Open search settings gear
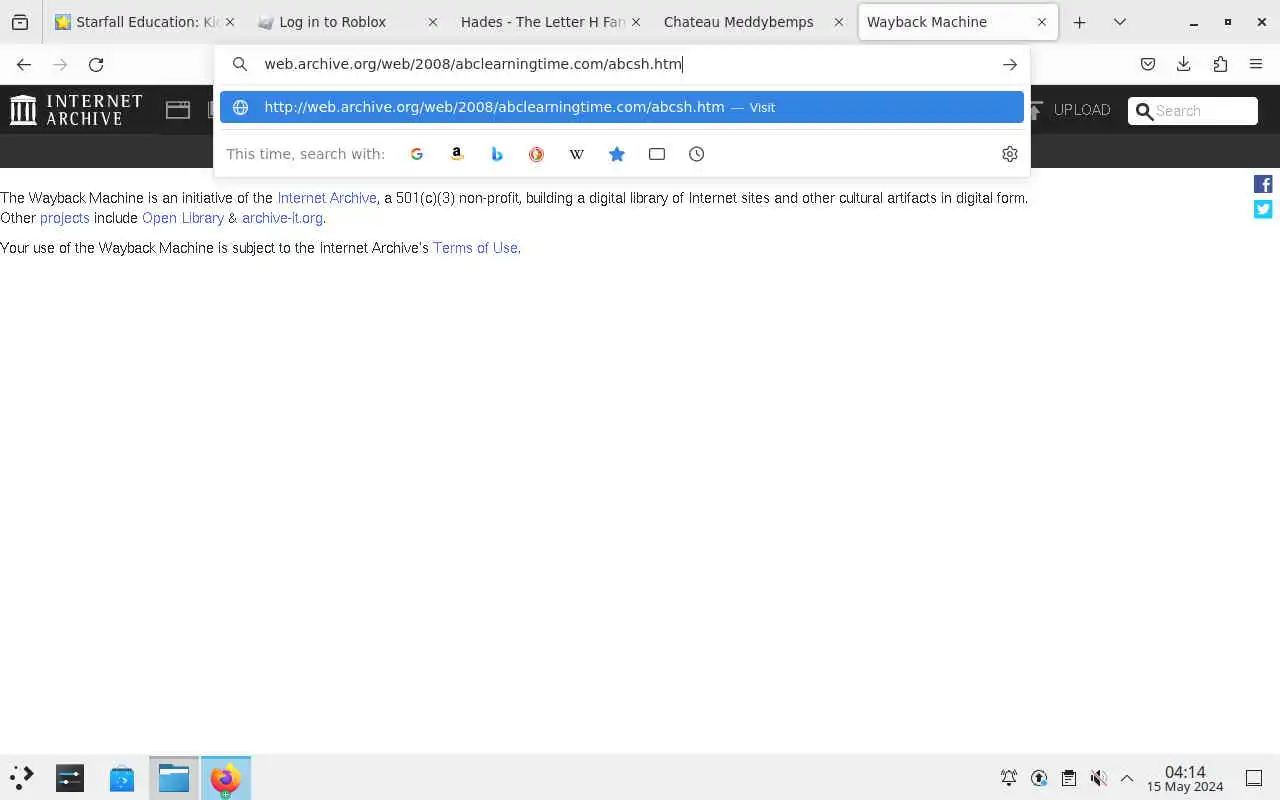This screenshot has height=800, width=1280. point(1009,154)
